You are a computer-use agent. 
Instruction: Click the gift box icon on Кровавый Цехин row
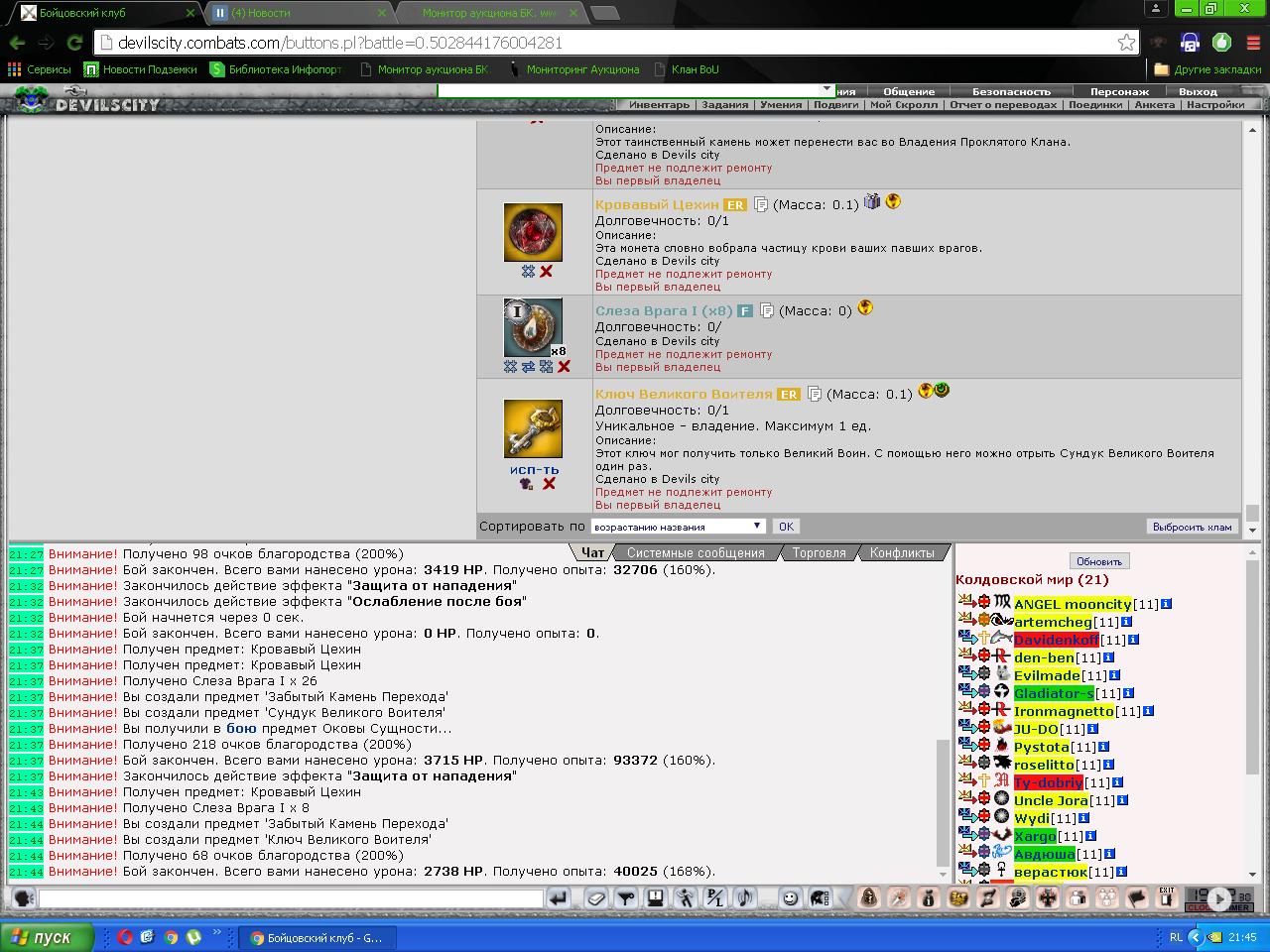click(872, 201)
